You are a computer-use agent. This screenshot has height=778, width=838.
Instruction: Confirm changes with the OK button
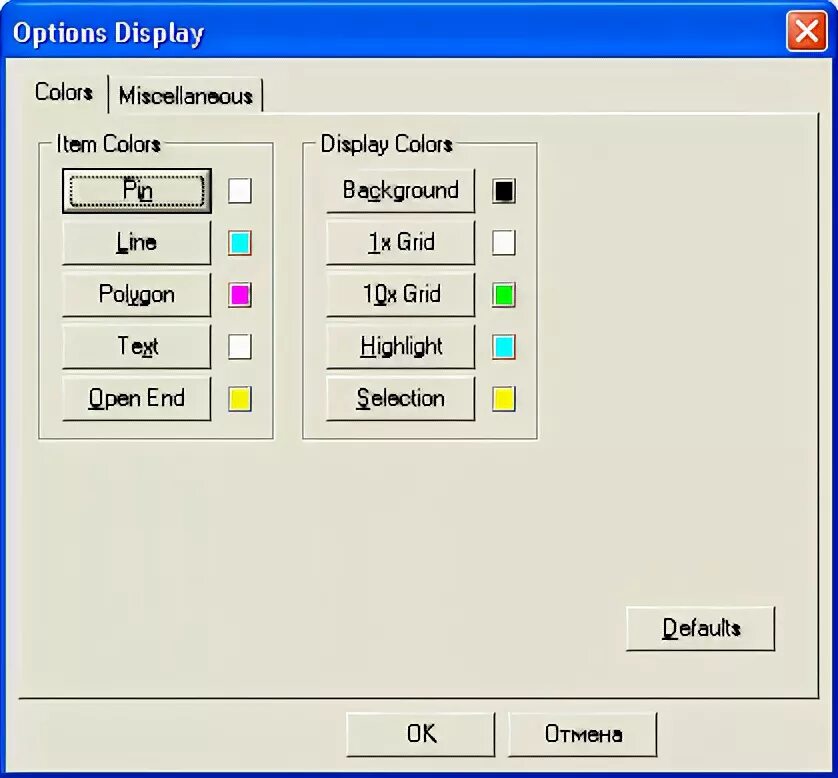[x=421, y=734]
